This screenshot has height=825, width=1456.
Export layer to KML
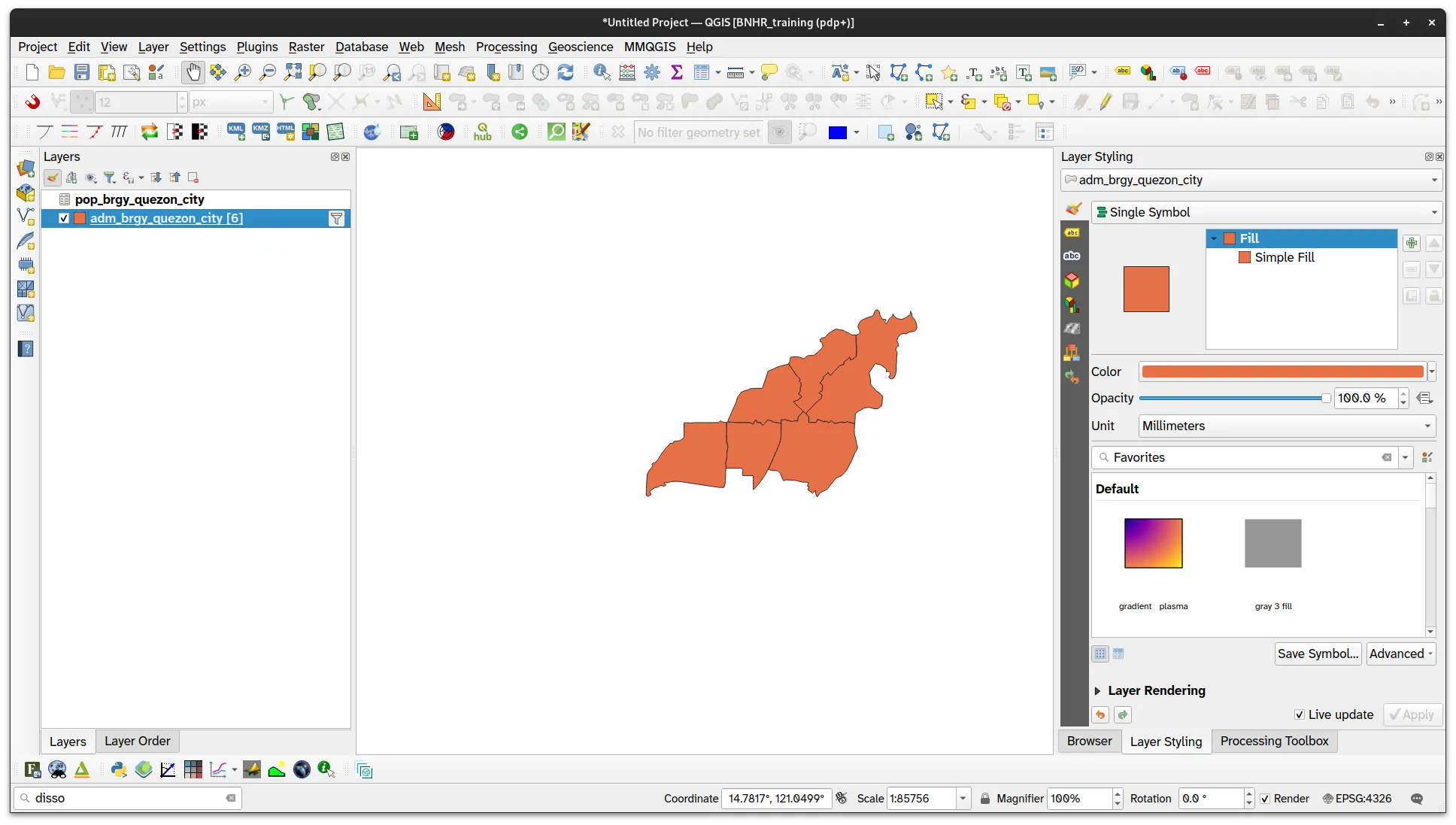tap(235, 132)
